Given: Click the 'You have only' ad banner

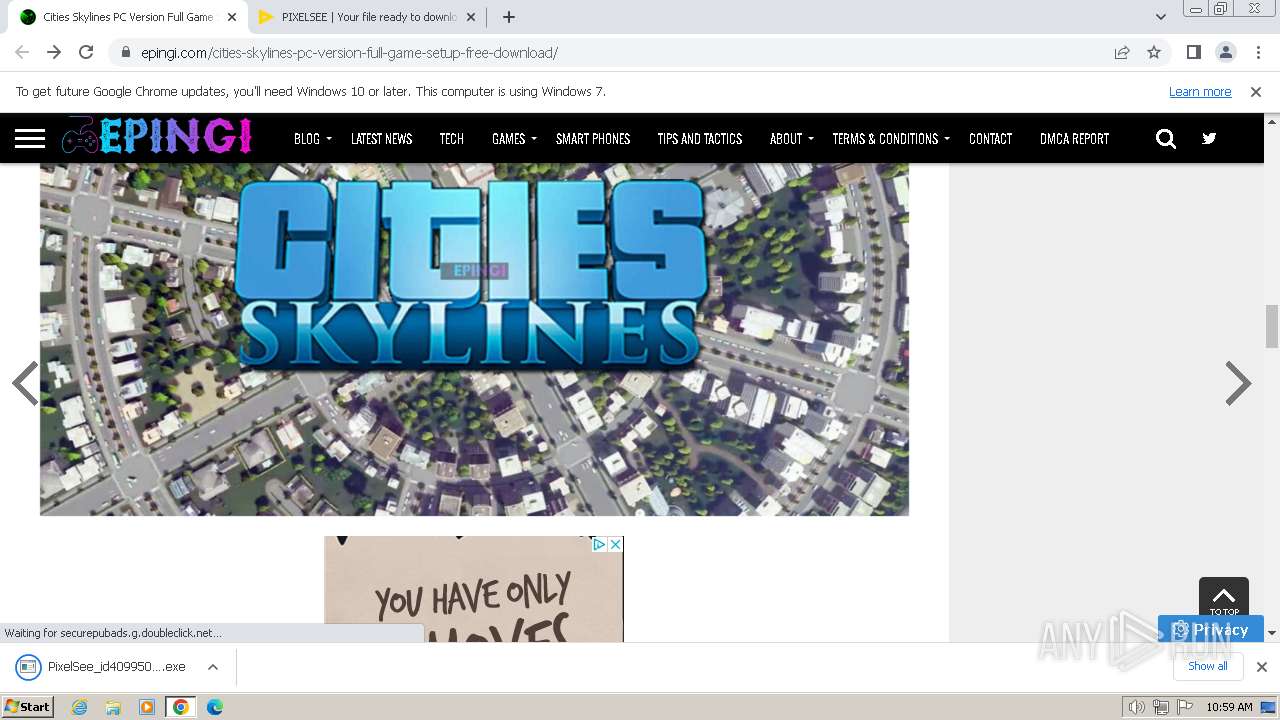Looking at the screenshot, I should pyautogui.click(x=473, y=589).
